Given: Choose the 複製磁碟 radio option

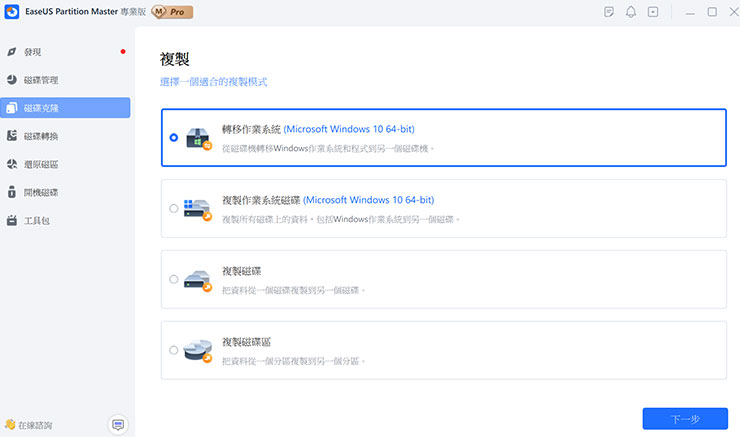Looking at the screenshot, I should tap(174, 279).
